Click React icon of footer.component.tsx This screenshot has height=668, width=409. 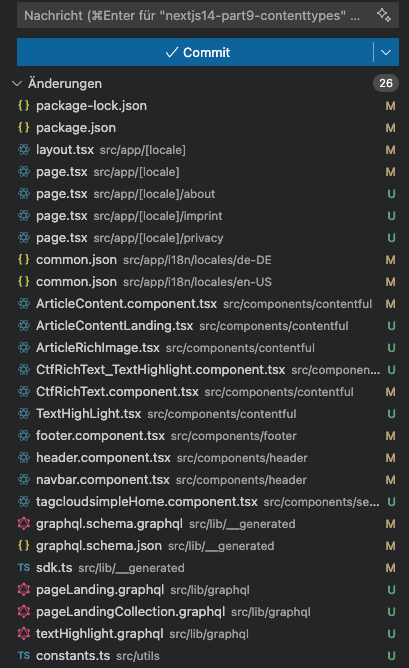click(x=24, y=436)
